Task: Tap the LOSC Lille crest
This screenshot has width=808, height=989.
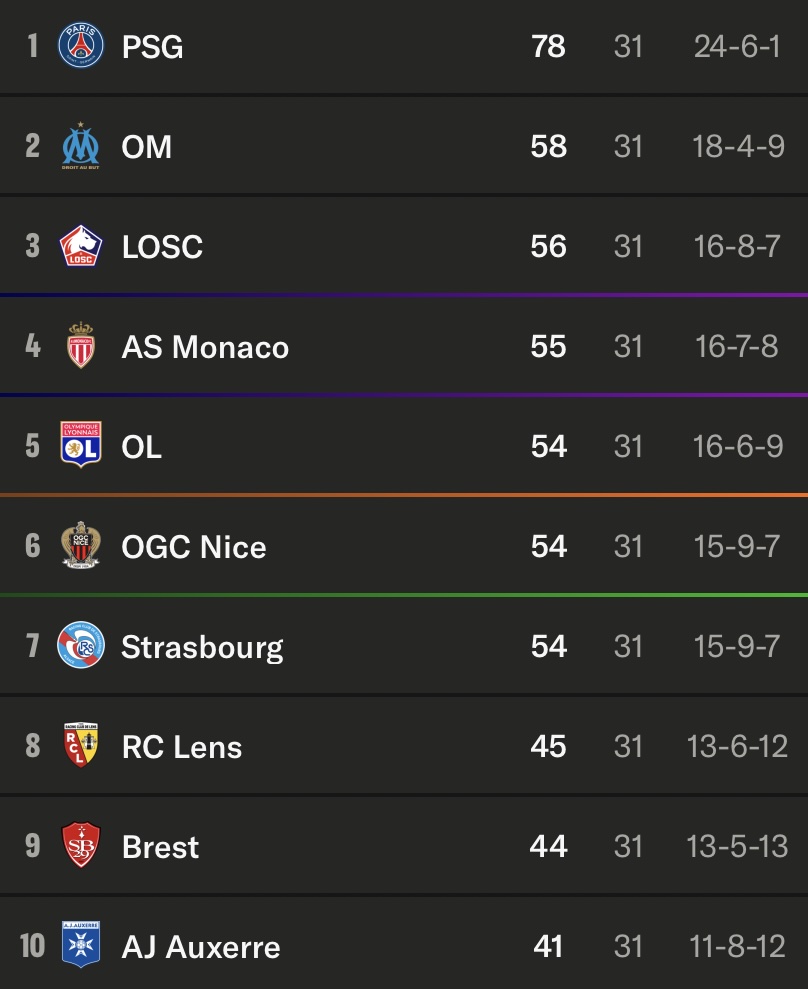Action: [x=81, y=246]
